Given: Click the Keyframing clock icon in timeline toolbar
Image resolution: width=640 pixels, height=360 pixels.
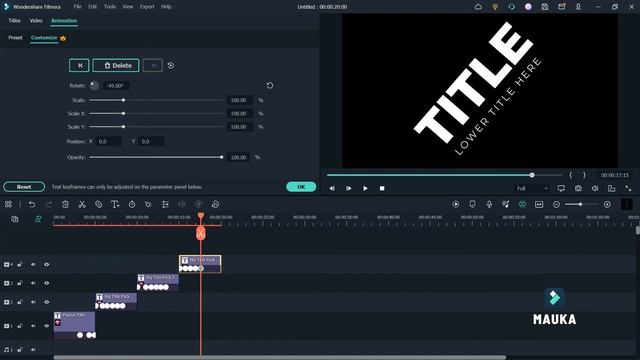Looking at the screenshot, I should point(215,204).
